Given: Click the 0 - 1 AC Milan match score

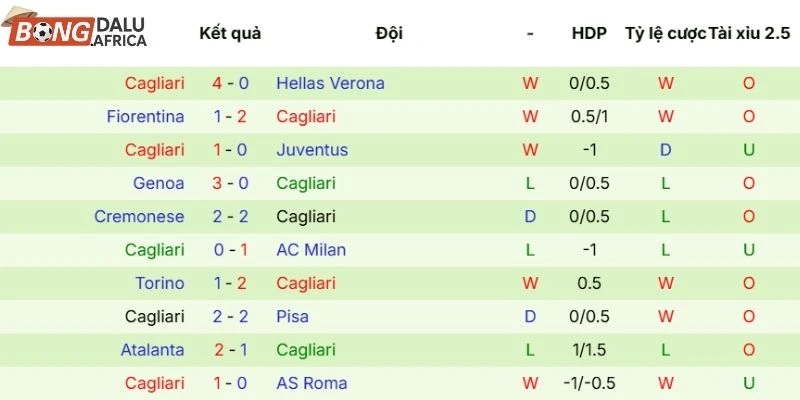Looking at the screenshot, I should pos(230,250).
